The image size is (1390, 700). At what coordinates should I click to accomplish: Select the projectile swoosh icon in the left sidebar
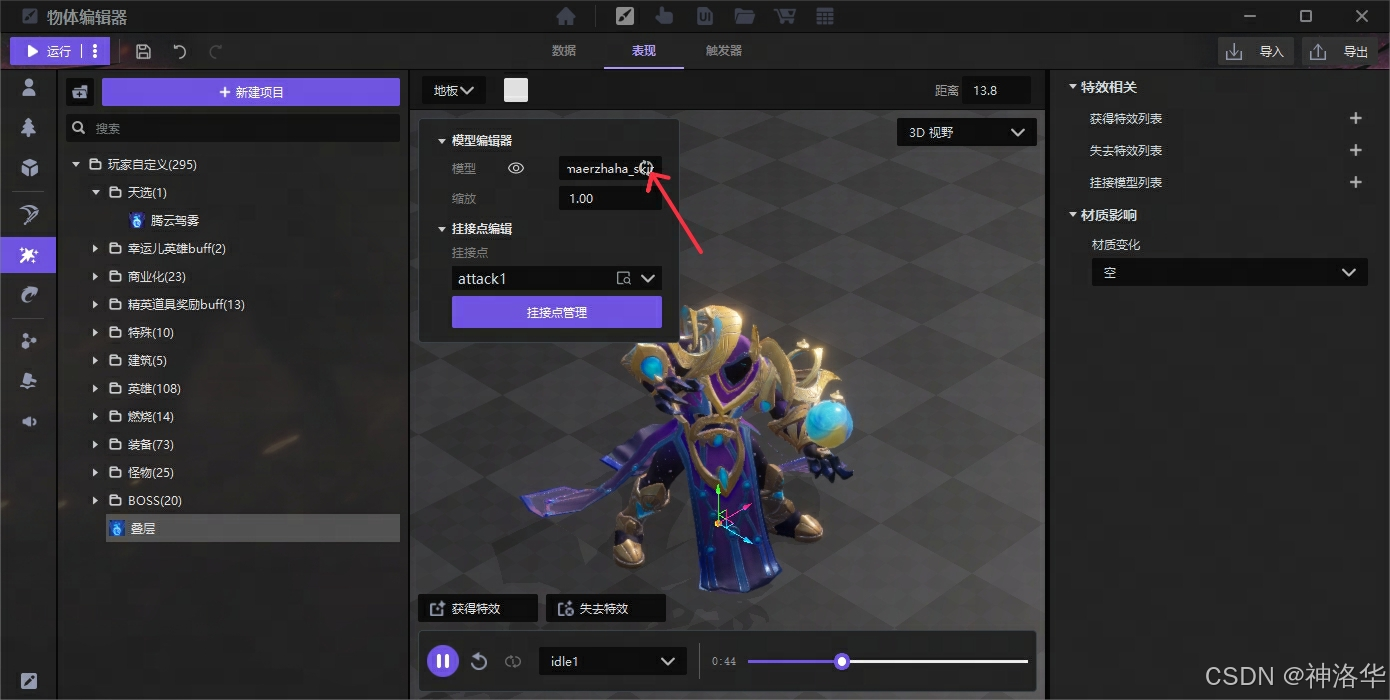point(29,294)
